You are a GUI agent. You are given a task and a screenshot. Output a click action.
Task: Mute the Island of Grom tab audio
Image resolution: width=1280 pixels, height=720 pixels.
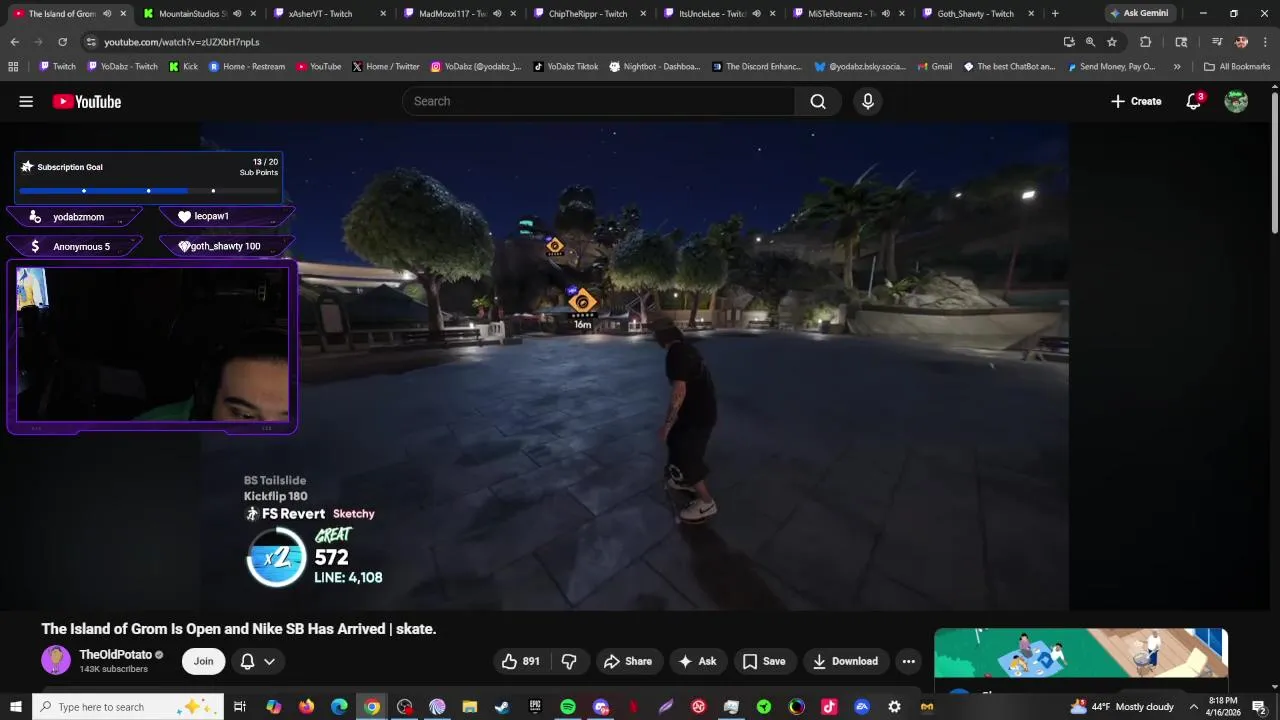107,14
